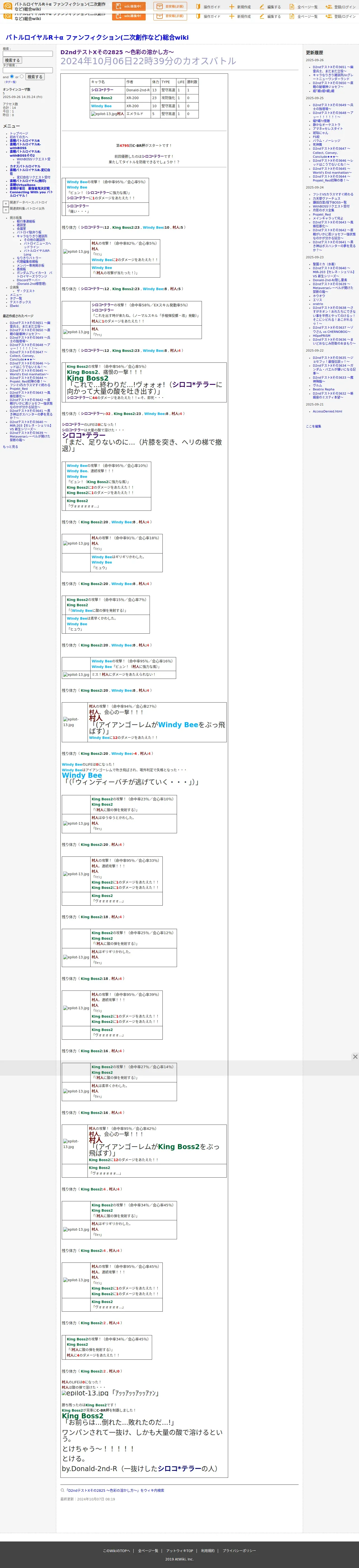This screenshot has width=359, height=1568.
Task: Open 軽行事連絡板 board link
Action: tap(26, 221)
